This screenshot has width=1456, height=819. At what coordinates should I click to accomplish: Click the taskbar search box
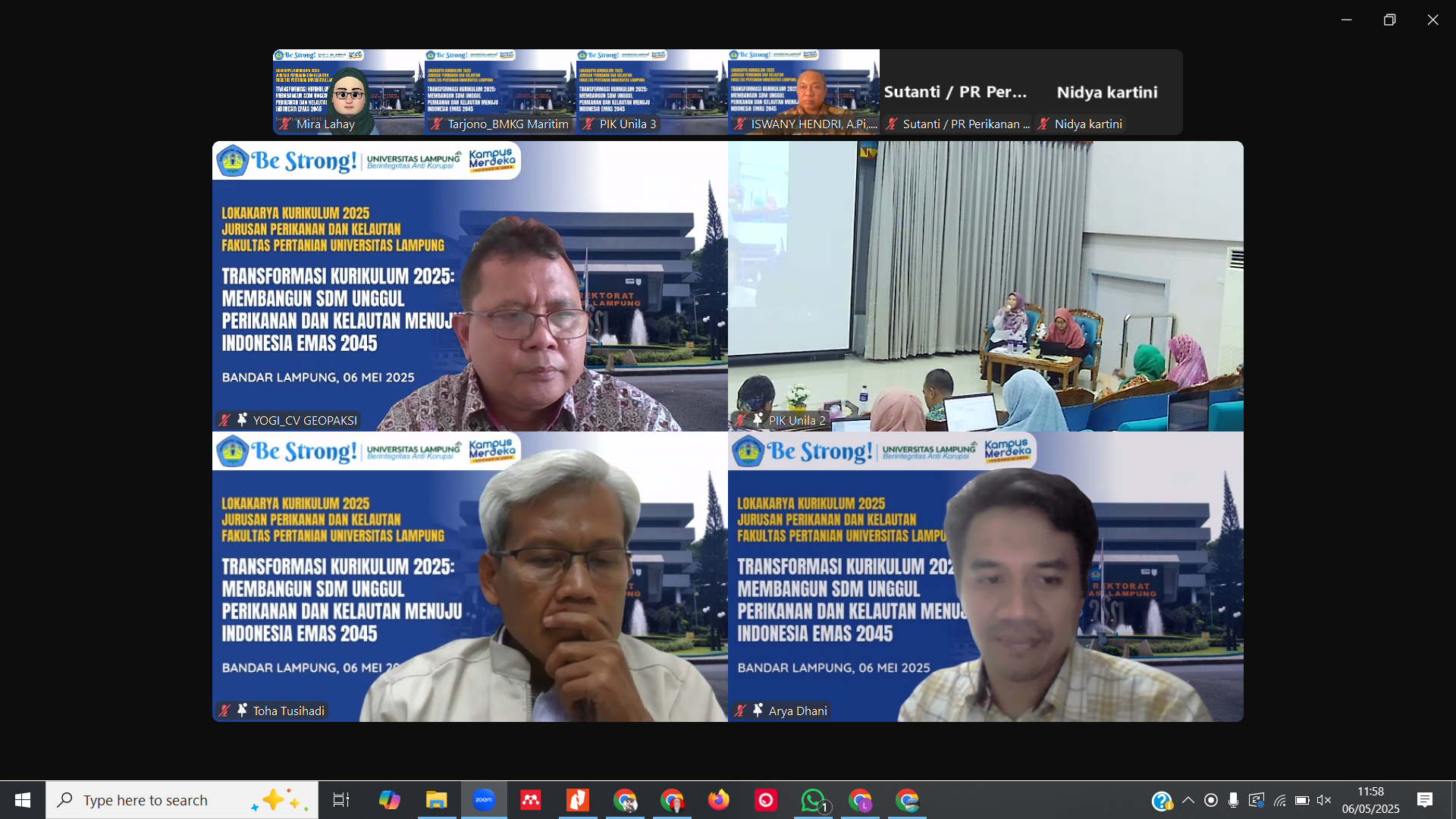pyautogui.click(x=182, y=800)
